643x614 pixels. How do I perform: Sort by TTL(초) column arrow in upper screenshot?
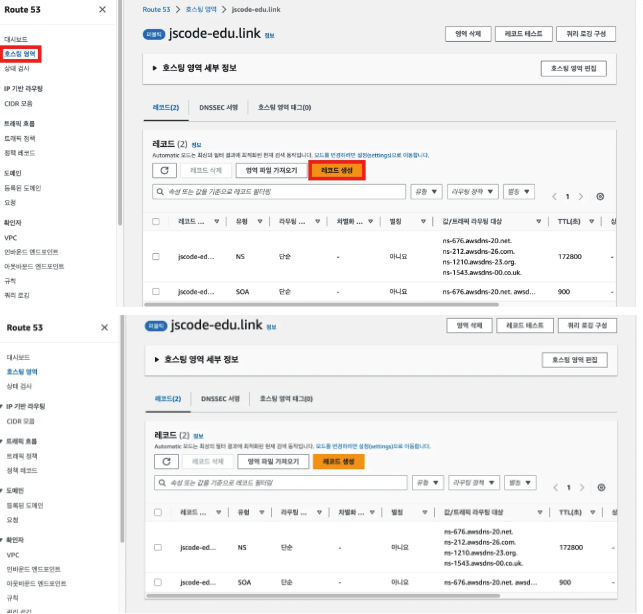click(591, 221)
